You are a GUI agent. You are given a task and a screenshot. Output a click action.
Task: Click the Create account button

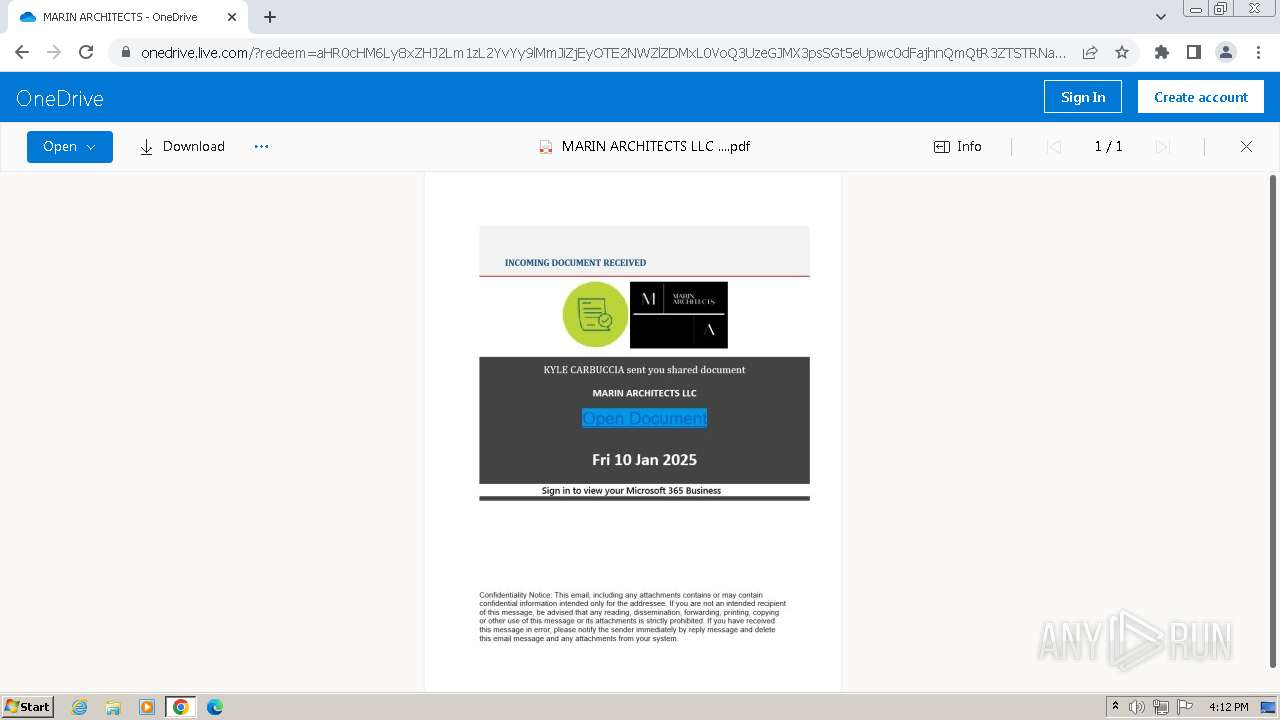pyautogui.click(x=1201, y=97)
